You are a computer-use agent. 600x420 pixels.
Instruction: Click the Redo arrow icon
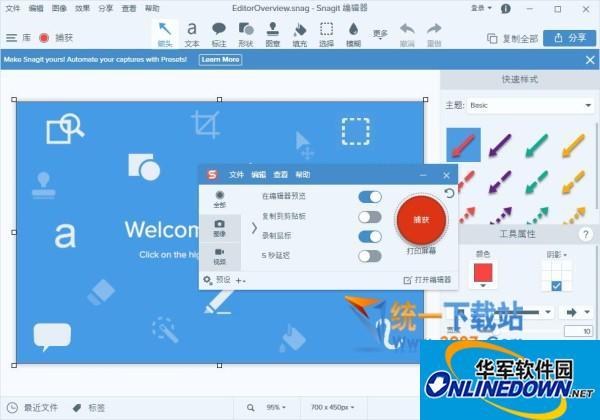[434, 29]
